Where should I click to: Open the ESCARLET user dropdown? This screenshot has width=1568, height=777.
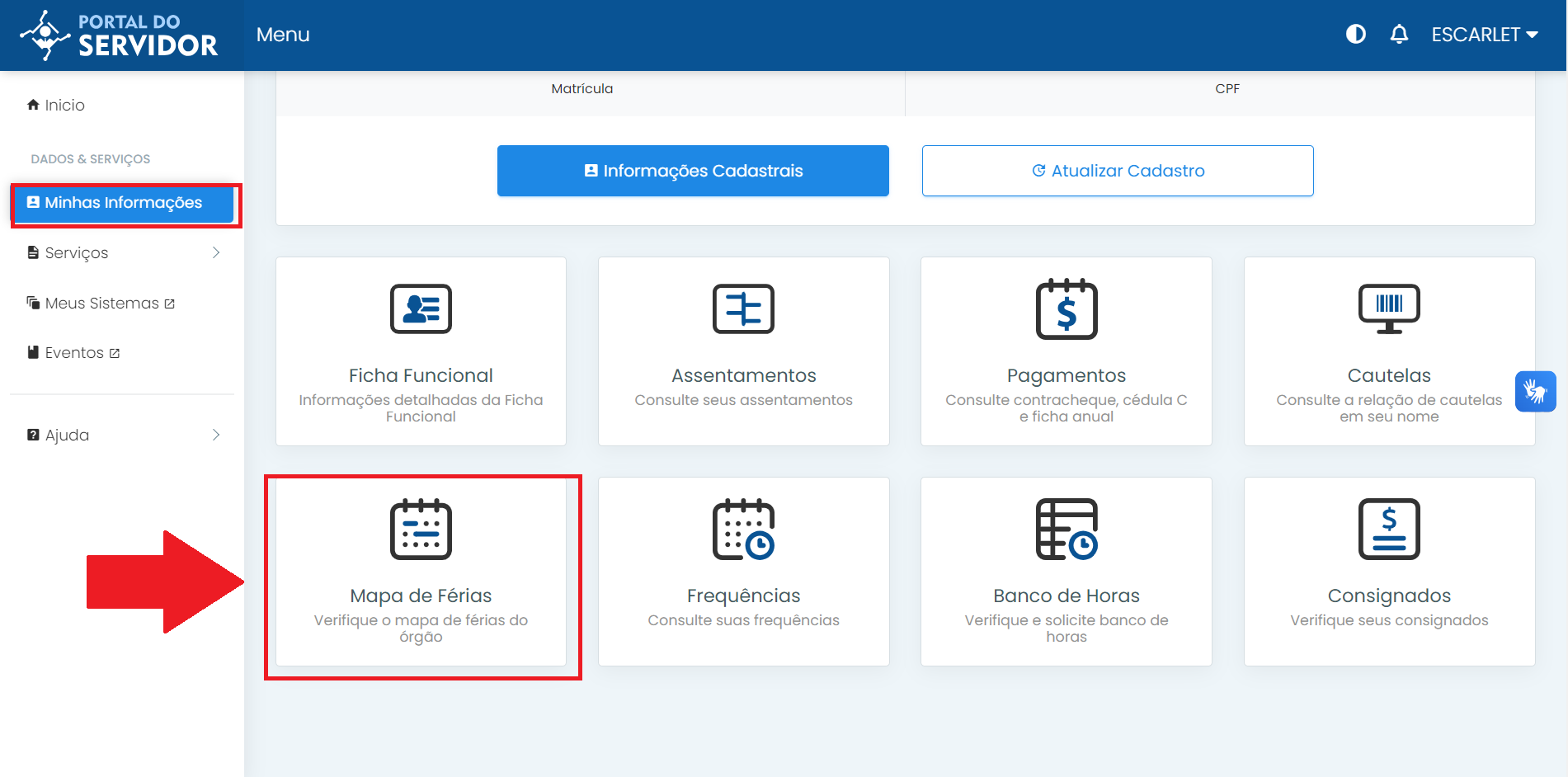1485,35
